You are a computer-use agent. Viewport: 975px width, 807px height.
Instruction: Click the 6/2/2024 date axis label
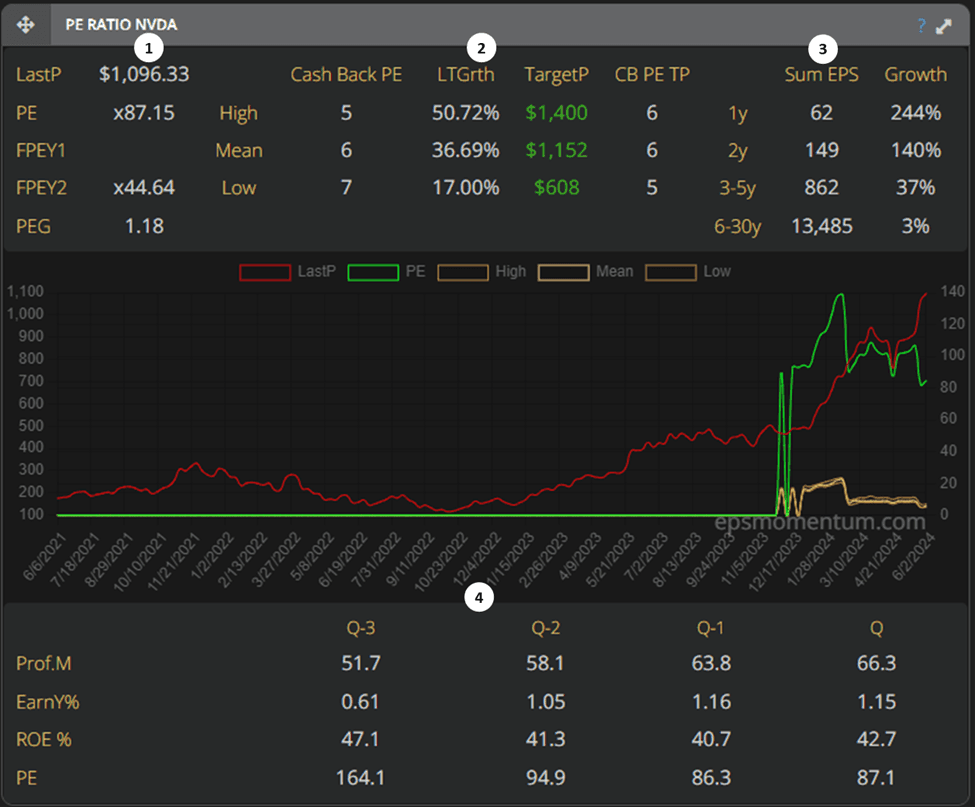coord(914,556)
